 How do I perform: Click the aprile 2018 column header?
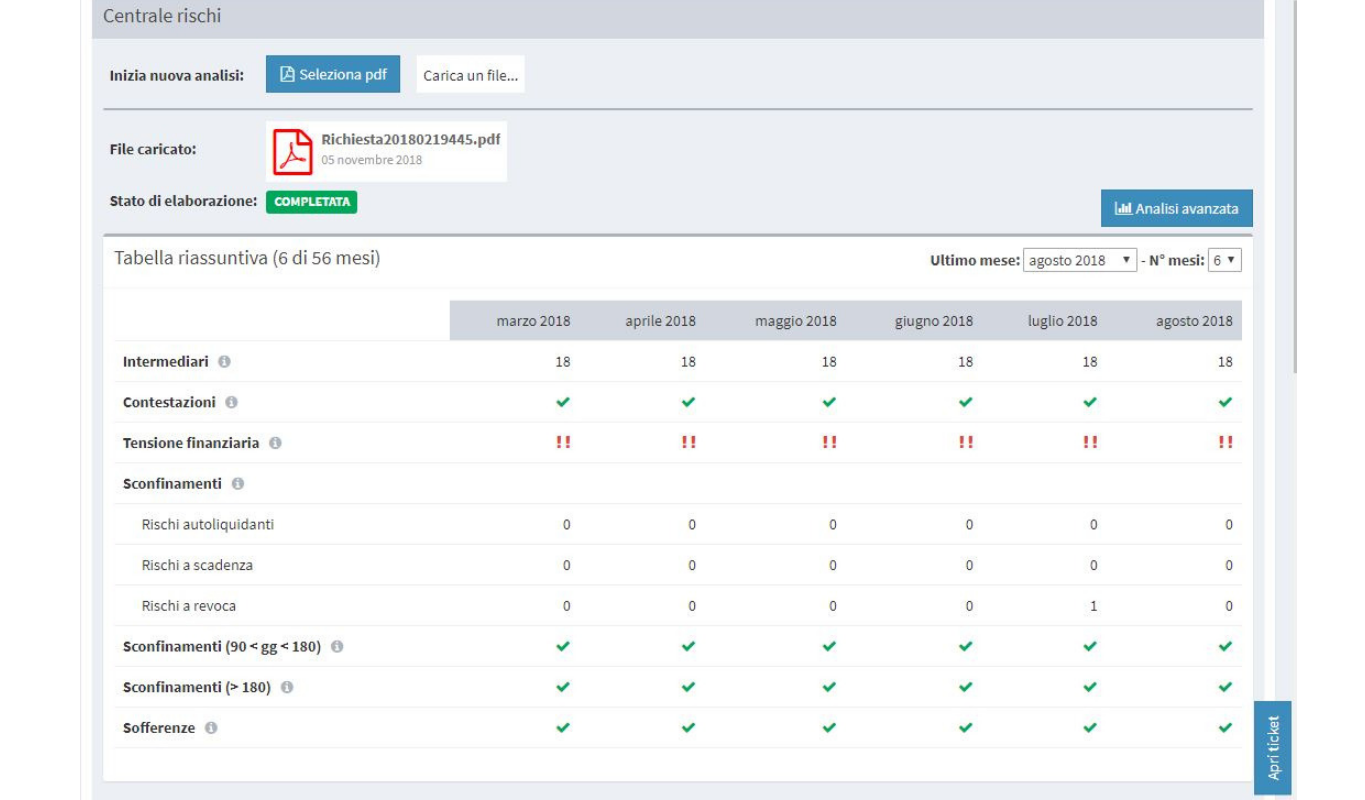[x=660, y=321]
